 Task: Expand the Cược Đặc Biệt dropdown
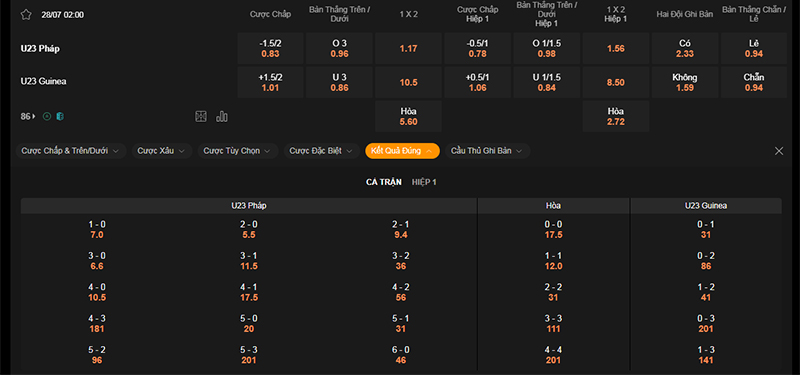321,151
